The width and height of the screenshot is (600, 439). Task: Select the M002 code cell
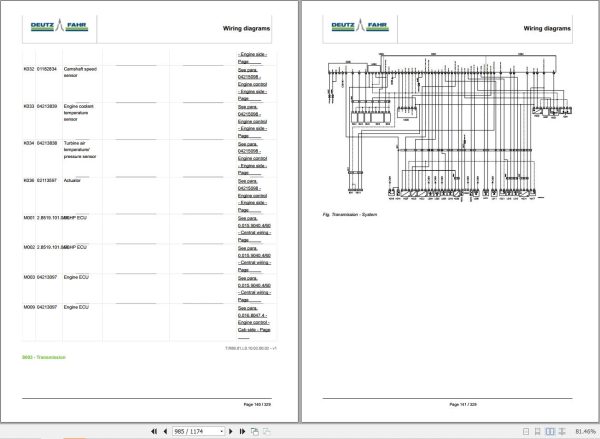(29, 247)
